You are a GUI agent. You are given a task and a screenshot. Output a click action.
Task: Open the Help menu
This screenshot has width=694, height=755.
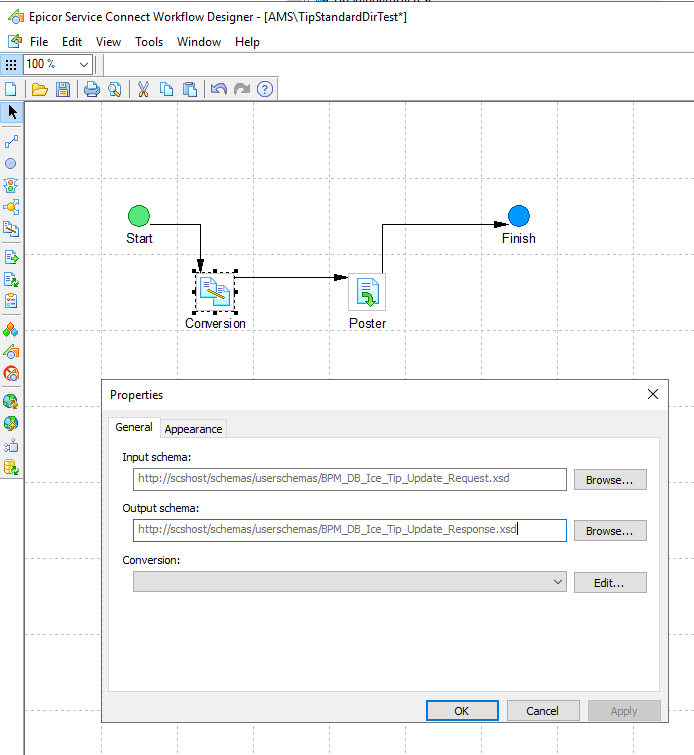tap(248, 42)
